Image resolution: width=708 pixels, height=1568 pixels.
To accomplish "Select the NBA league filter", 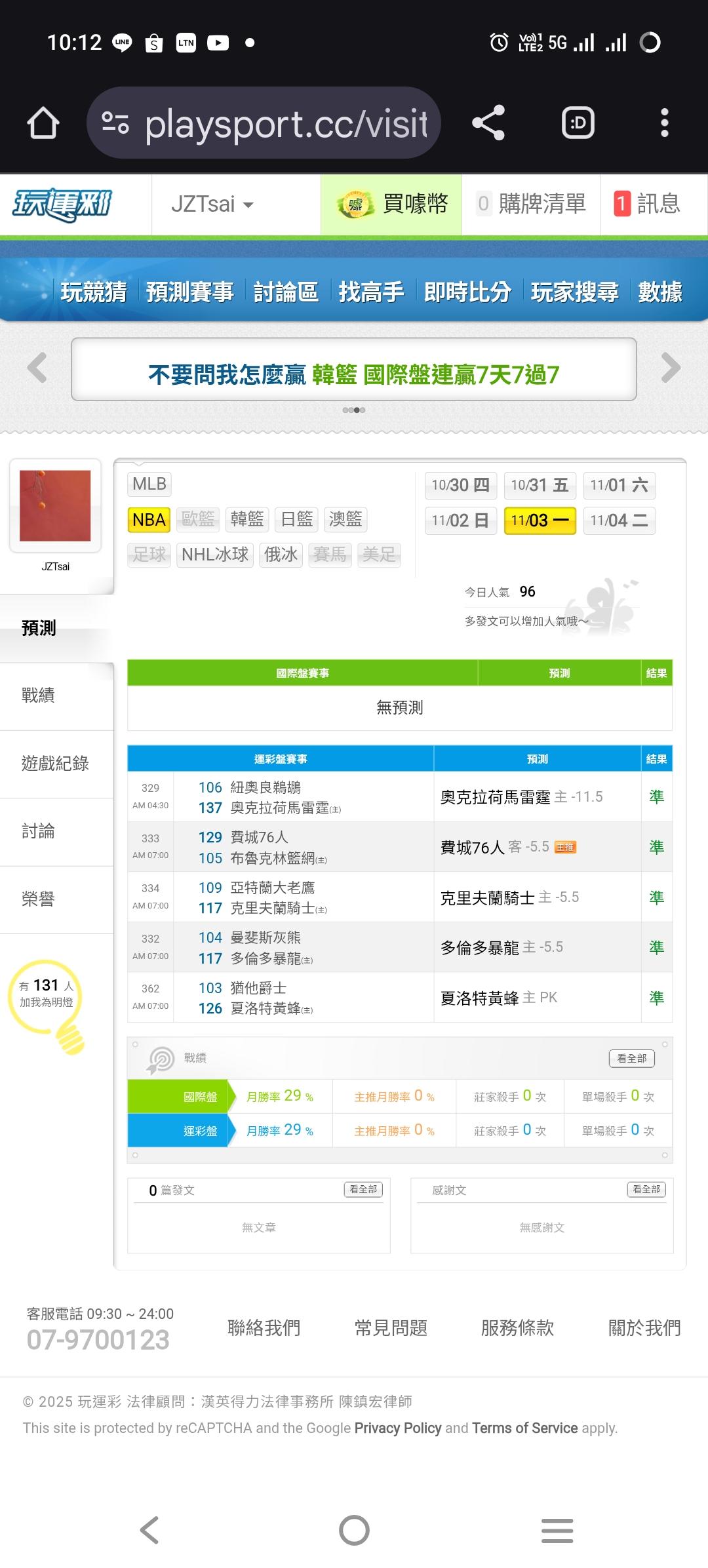I will click(x=149, y=520).
